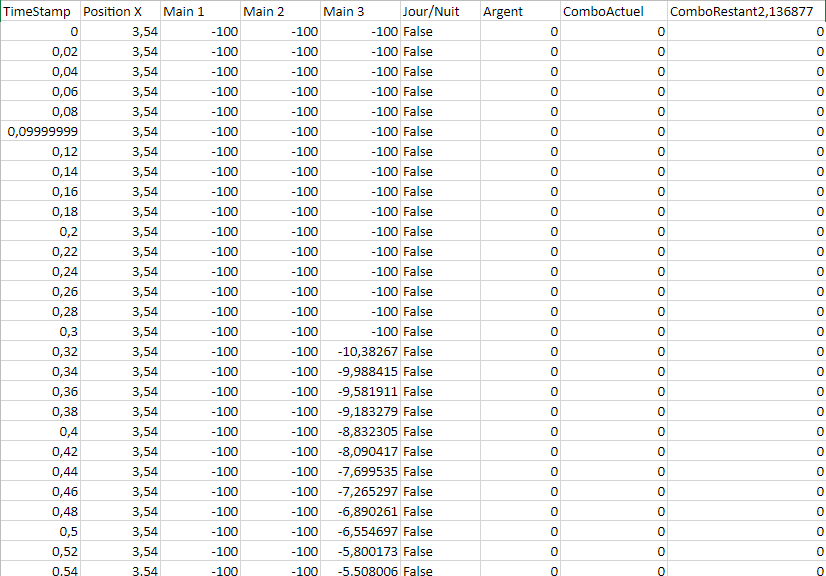
Task: Select the TimeStamp header cell
Action: (x=41, y=11)
